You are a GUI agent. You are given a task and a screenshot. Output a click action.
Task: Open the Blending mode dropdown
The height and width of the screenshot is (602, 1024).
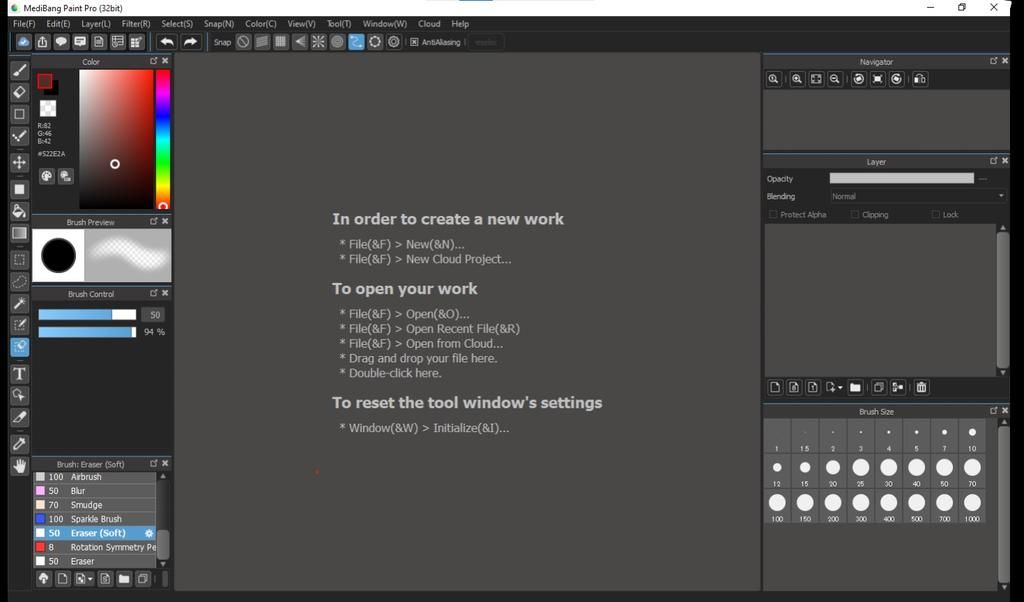point(918,196)
